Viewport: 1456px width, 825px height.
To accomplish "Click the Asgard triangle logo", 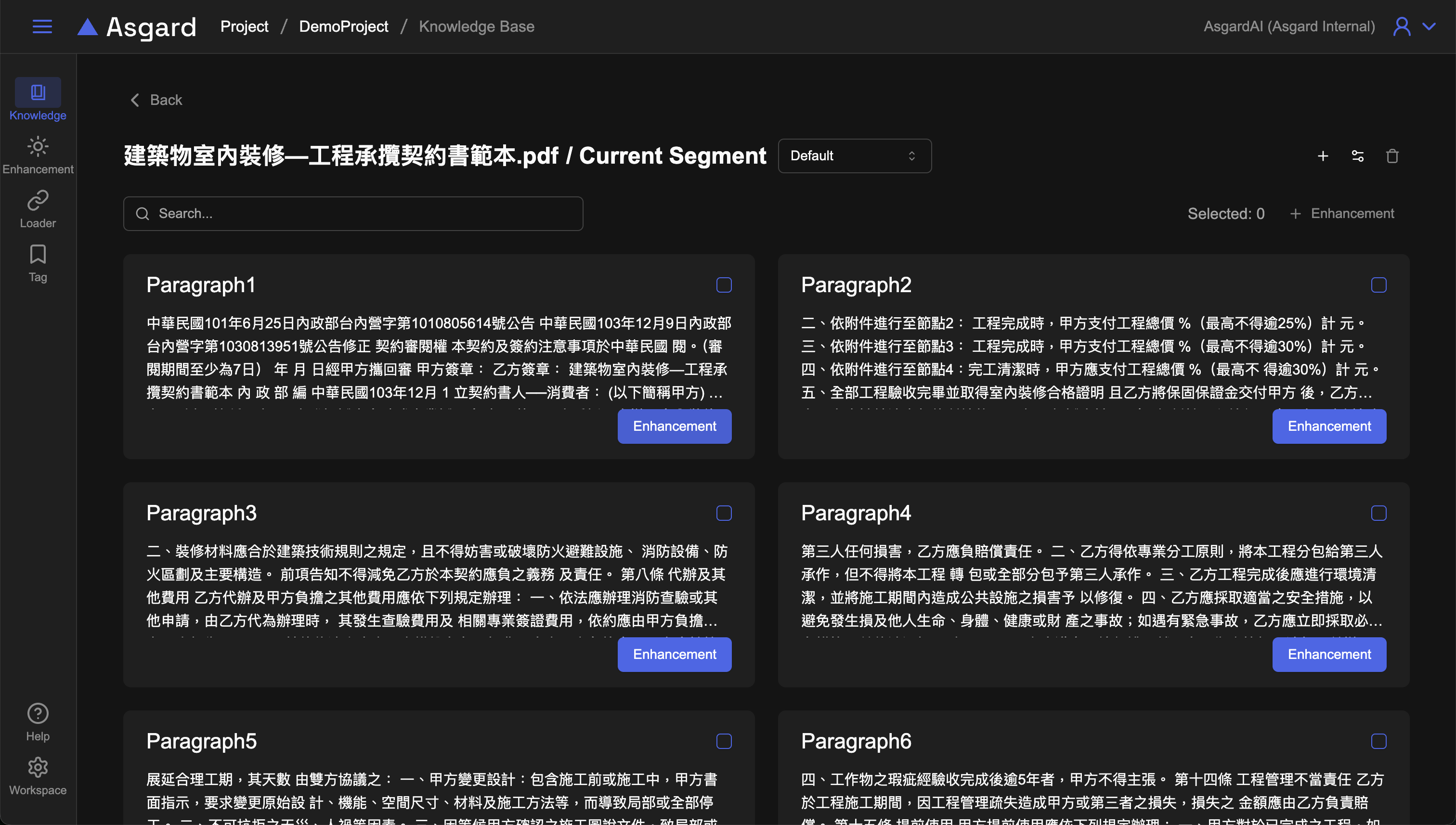I will click(x=87, y=26).
